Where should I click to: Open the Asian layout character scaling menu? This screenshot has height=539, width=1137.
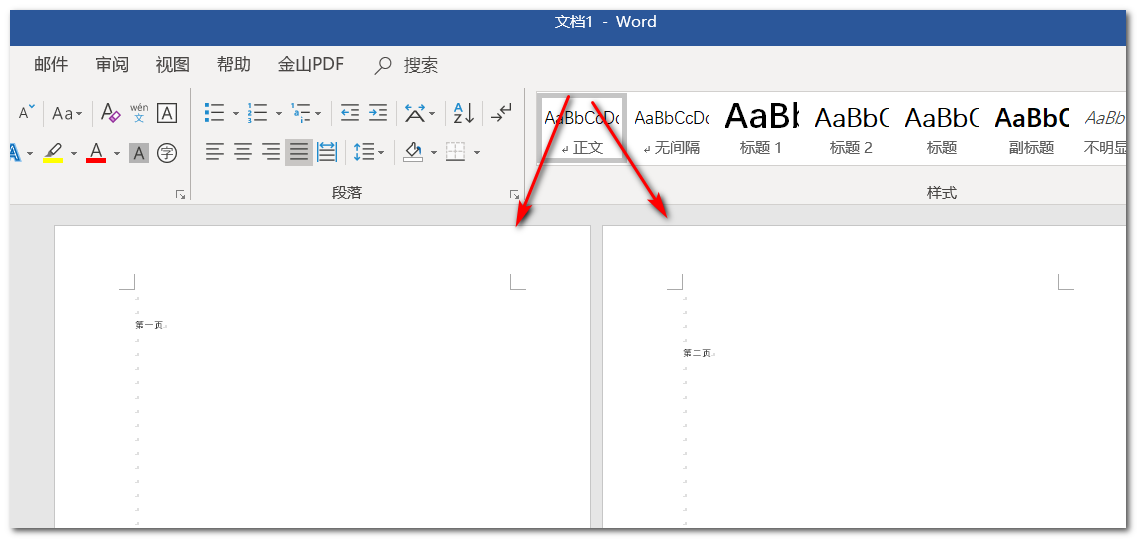[x=420, y=113]
